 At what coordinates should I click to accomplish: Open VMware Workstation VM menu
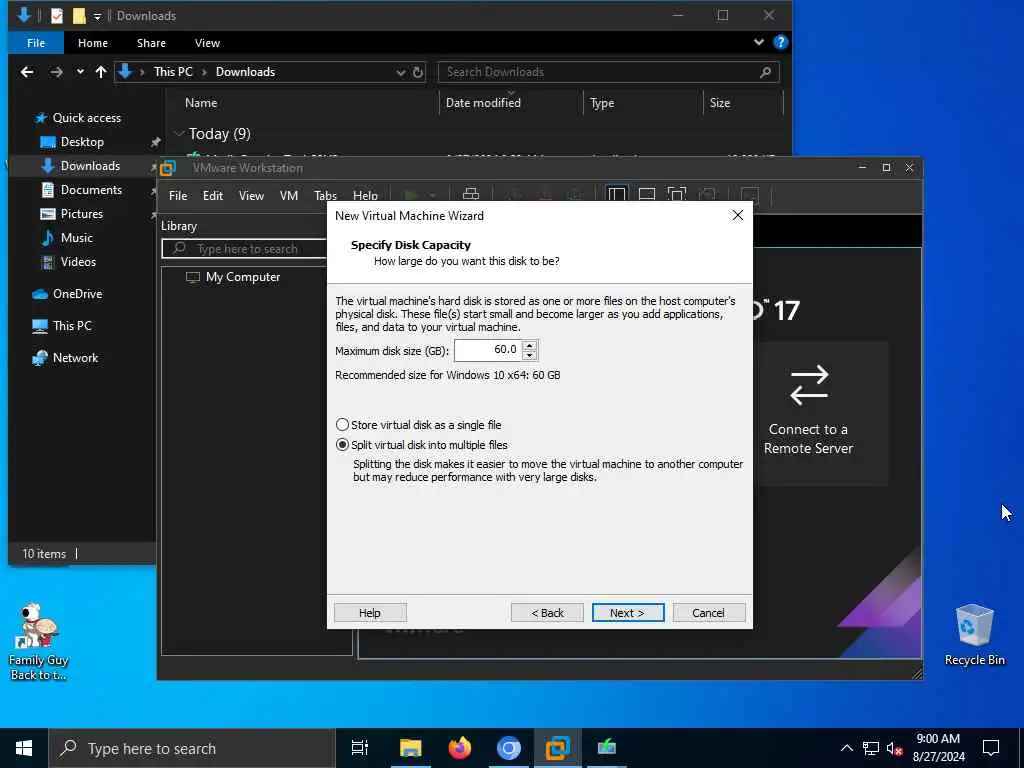289,195
